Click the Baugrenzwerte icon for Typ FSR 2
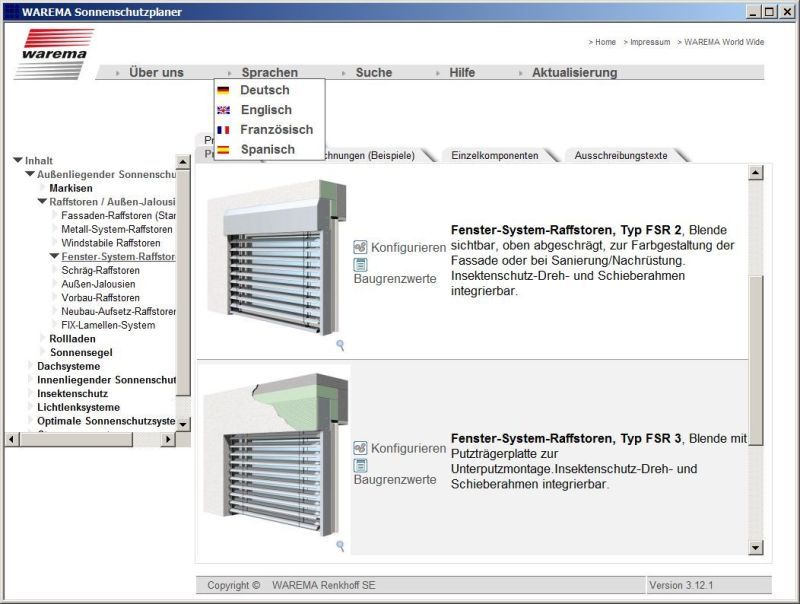The width and height of the screenshot is (800, 604). click(360, 265)
